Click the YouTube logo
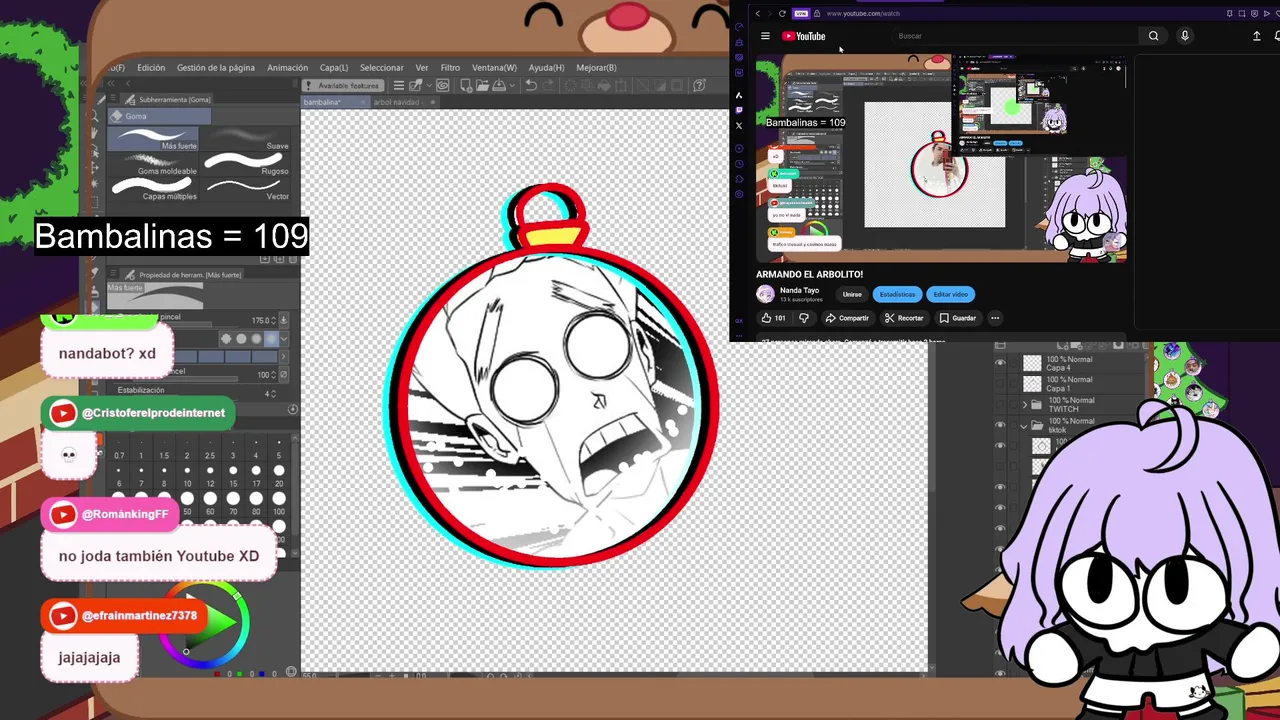The height and width of the screenshot is (720, 1280). (804, 36)
